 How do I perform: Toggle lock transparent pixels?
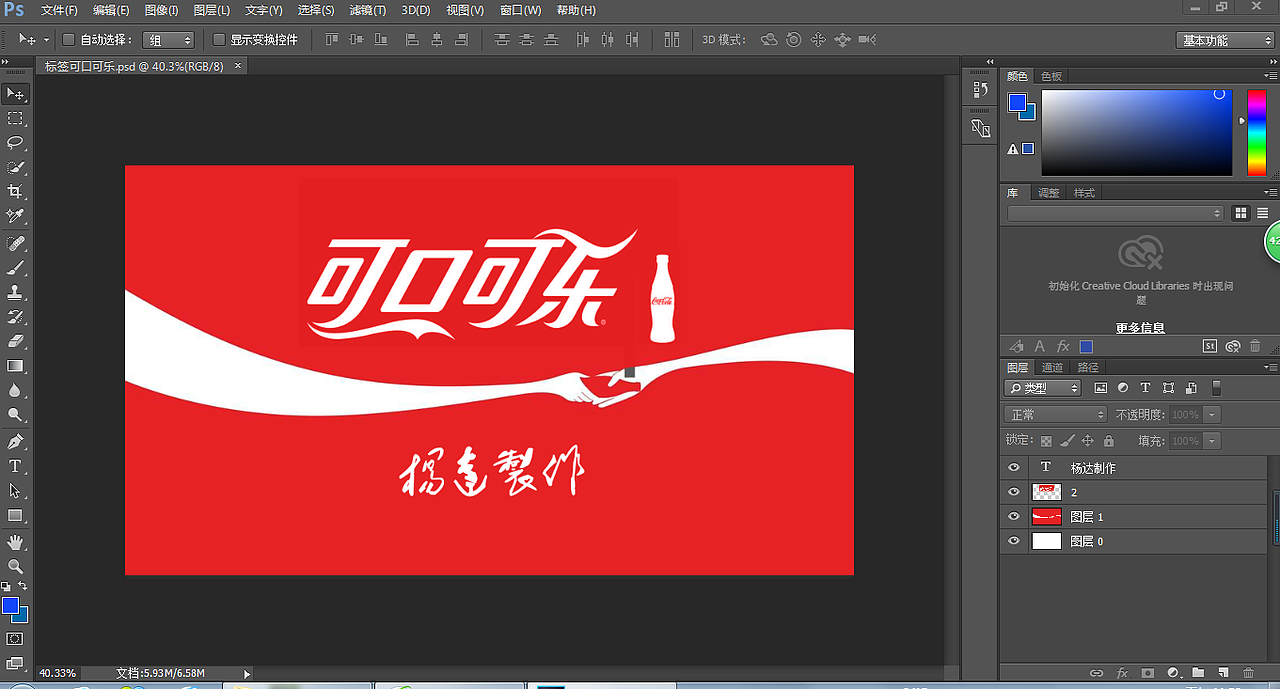[1046, 441]
